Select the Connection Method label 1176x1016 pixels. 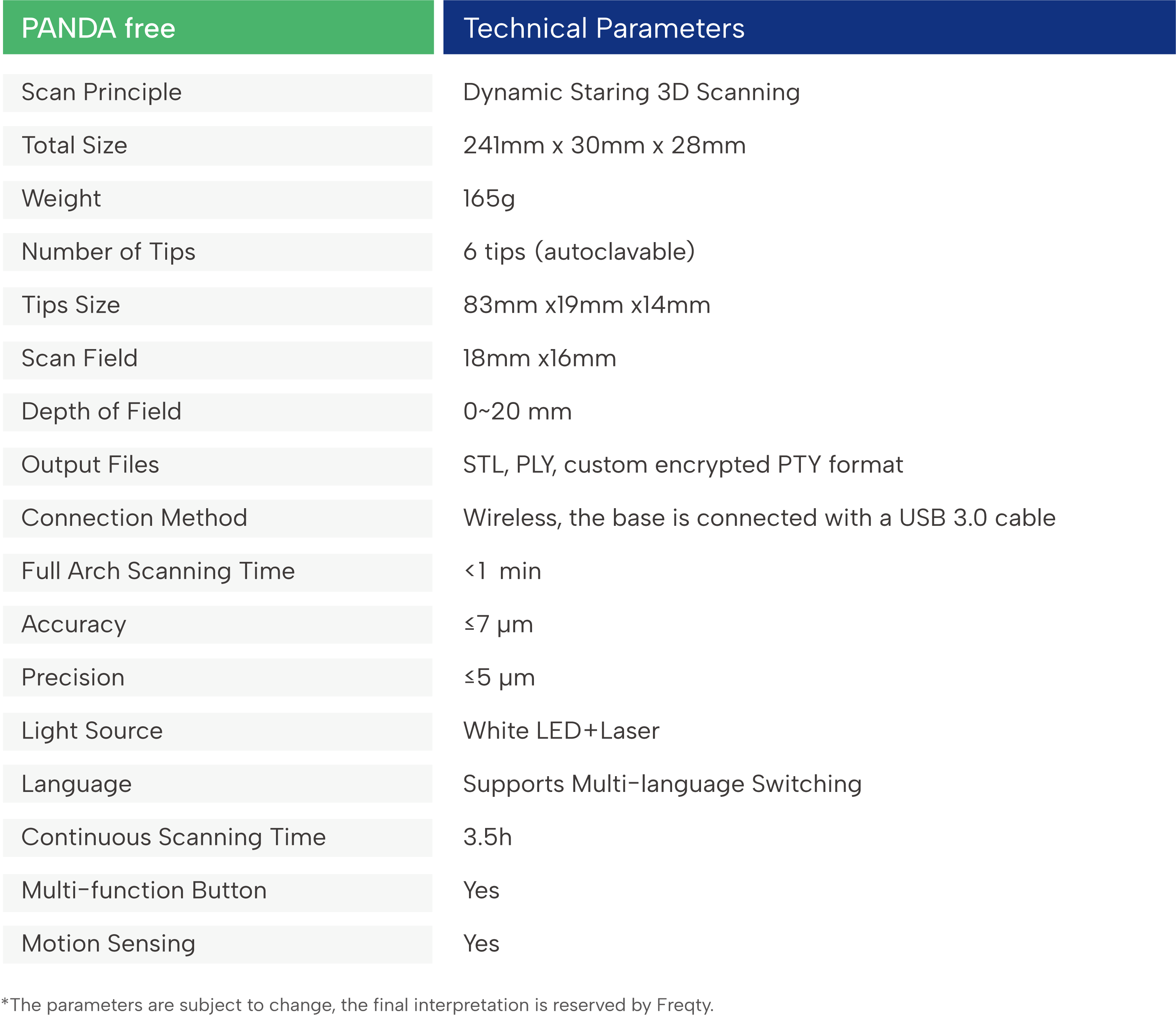coord(217,518)
